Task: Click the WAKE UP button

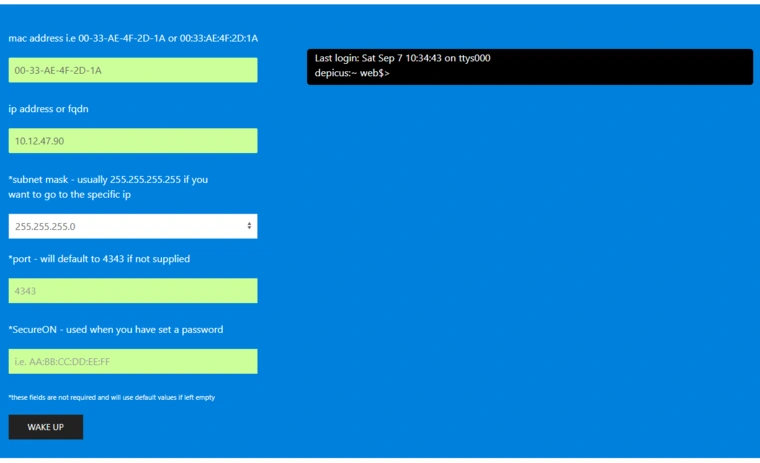Action: (x=46, y=427)
